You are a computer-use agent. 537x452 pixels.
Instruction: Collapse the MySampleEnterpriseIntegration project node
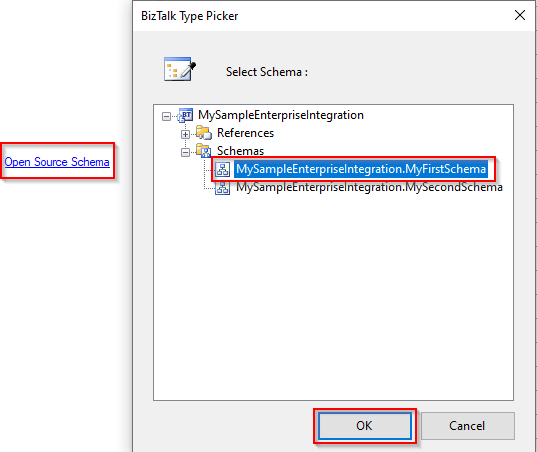[x=166, y=117]
